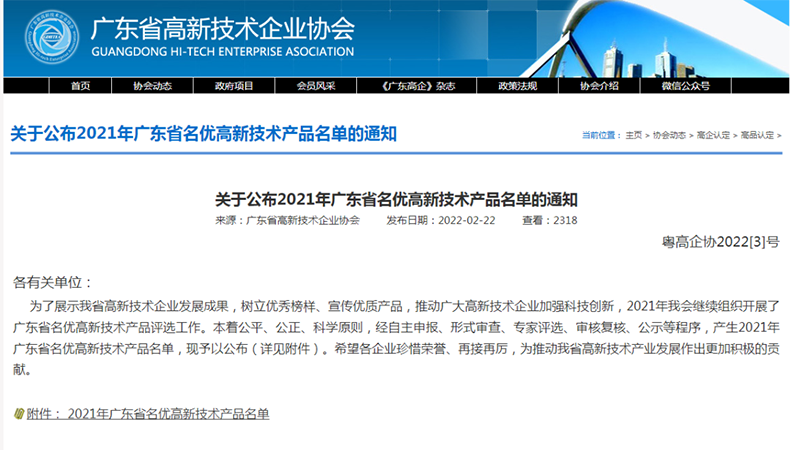Viewport: 790px width, 450px height.
Task: Open the 协会动态 navigation tab
Action: (x=152, y=86)
